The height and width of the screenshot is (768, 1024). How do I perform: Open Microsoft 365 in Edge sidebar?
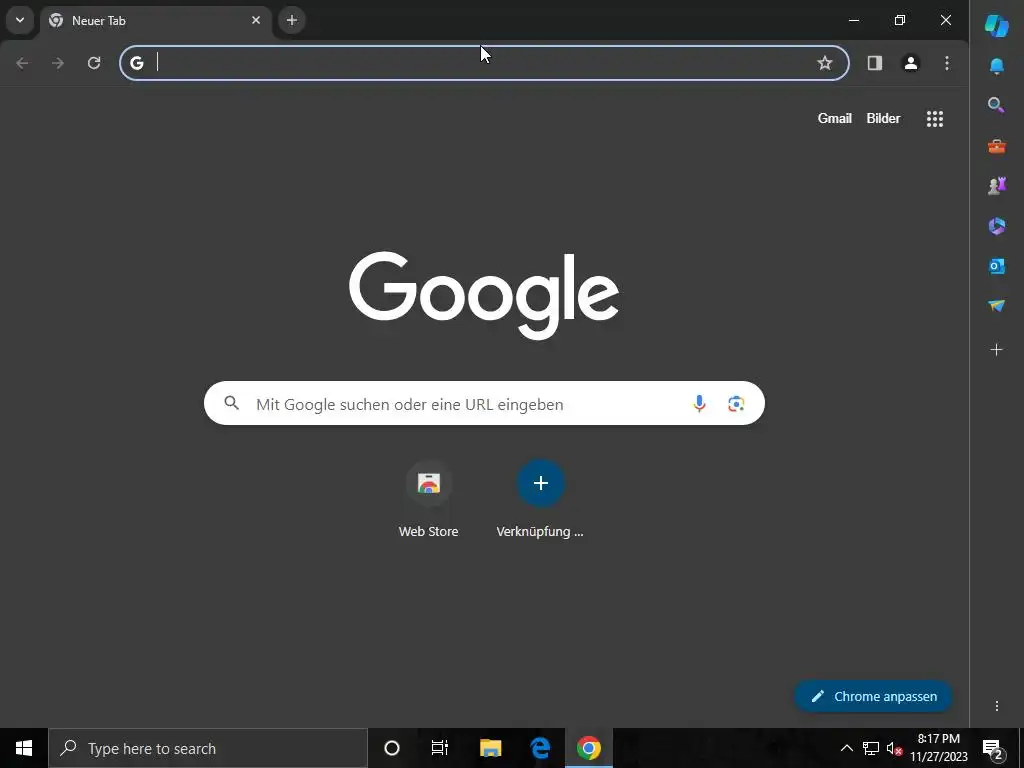tap(997, 226)
